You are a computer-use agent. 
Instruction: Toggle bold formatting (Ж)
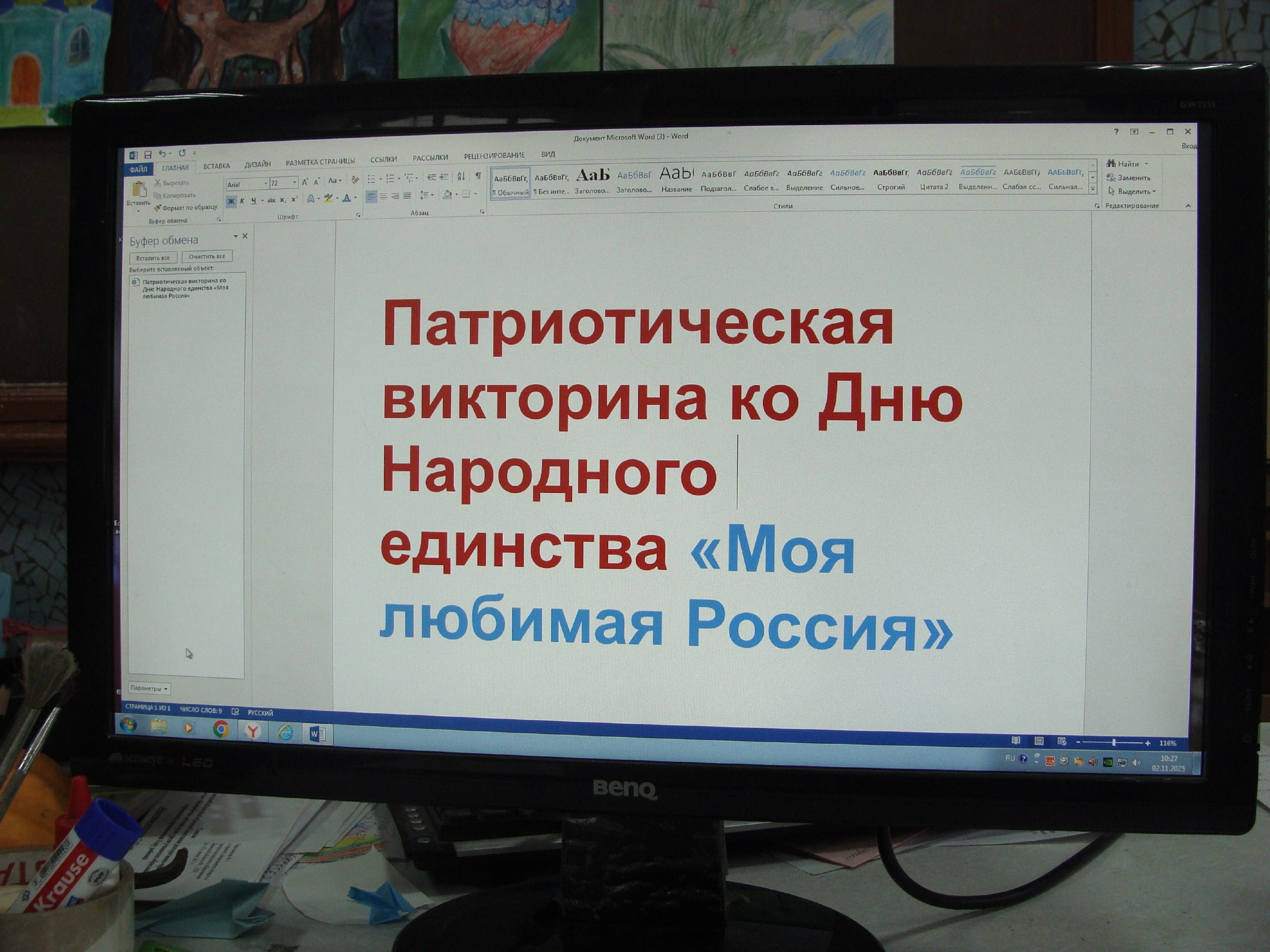coord(231,201)
